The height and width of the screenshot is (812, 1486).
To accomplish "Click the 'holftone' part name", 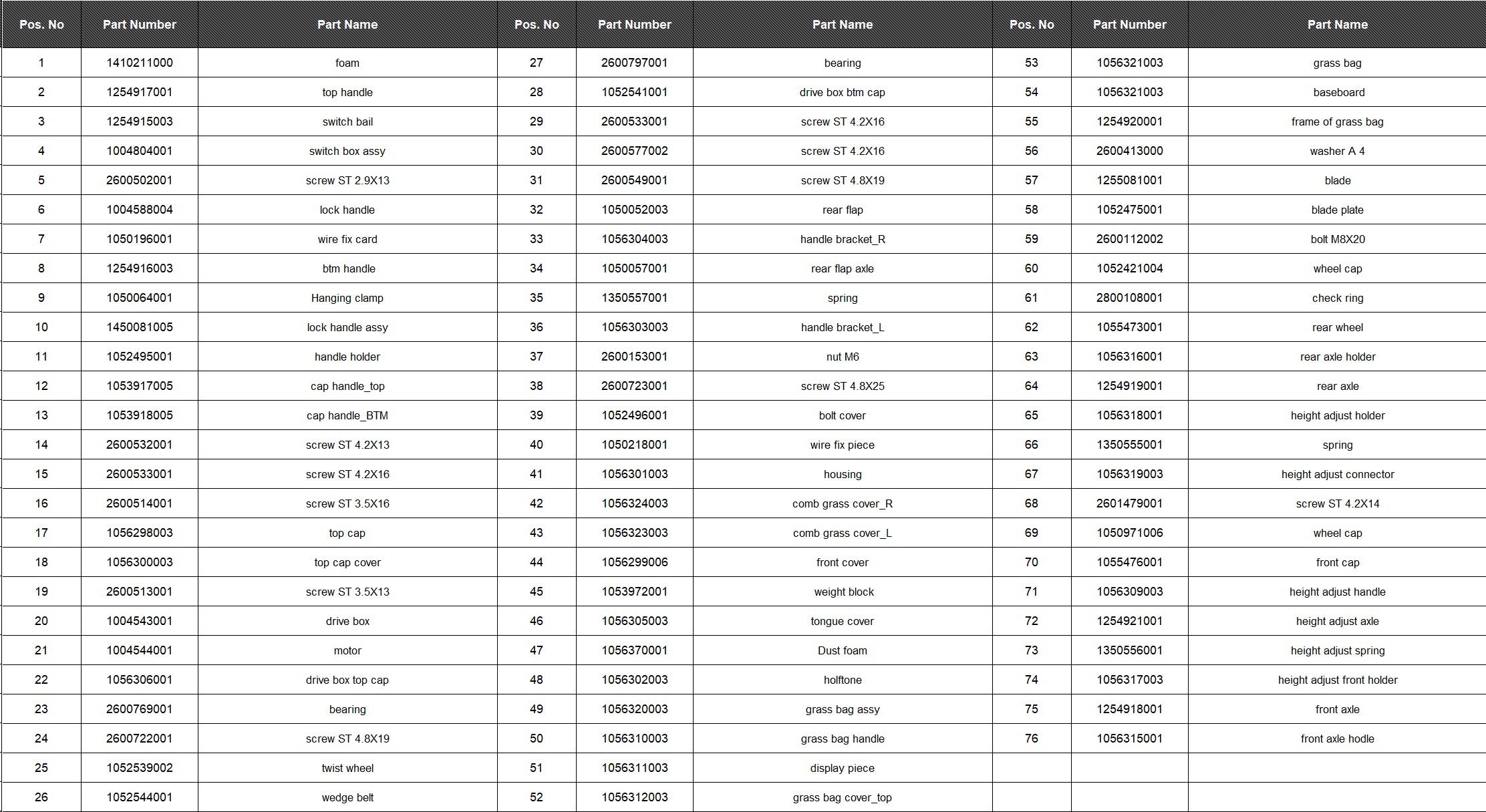I will click(x=843, y=680).
